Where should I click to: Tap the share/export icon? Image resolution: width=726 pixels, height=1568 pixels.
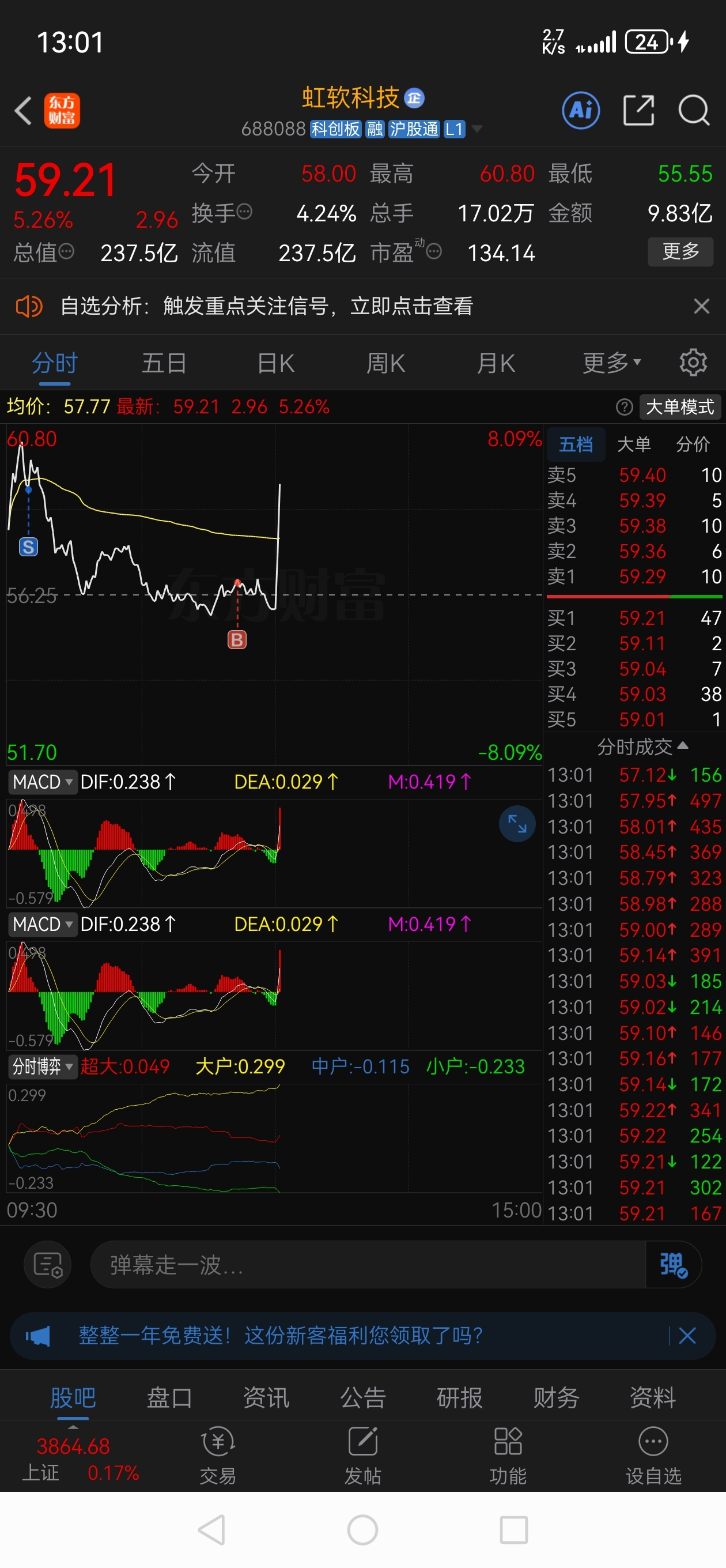638,111
